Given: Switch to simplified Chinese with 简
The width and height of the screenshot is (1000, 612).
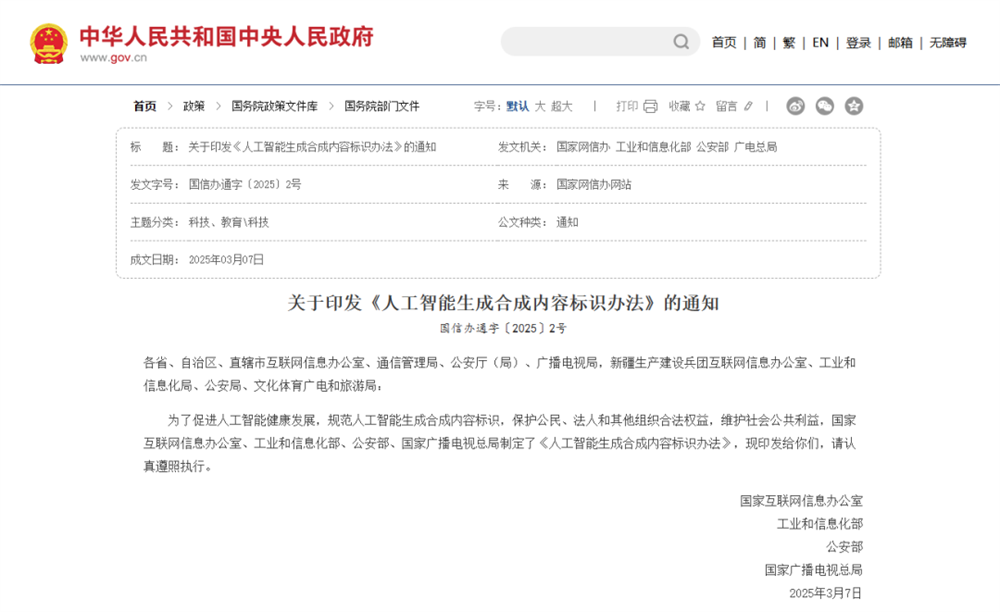Looking at the screenshot, I should 760,43.
